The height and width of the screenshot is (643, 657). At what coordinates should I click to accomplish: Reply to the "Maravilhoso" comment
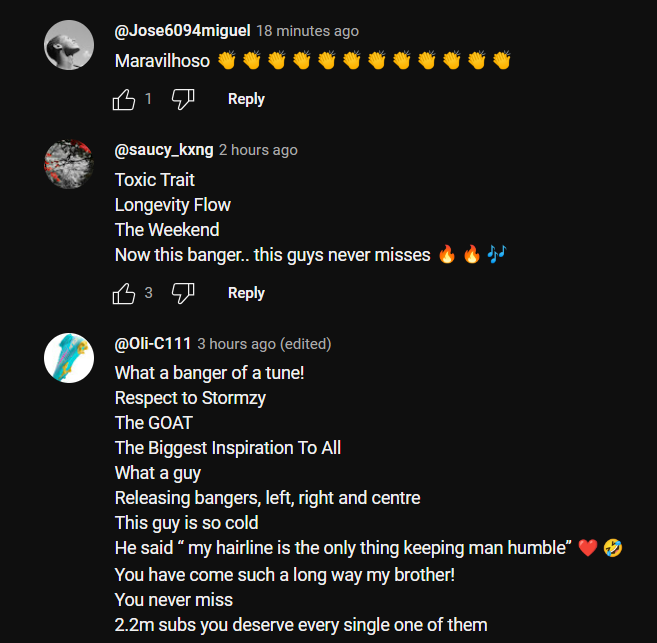246,99
